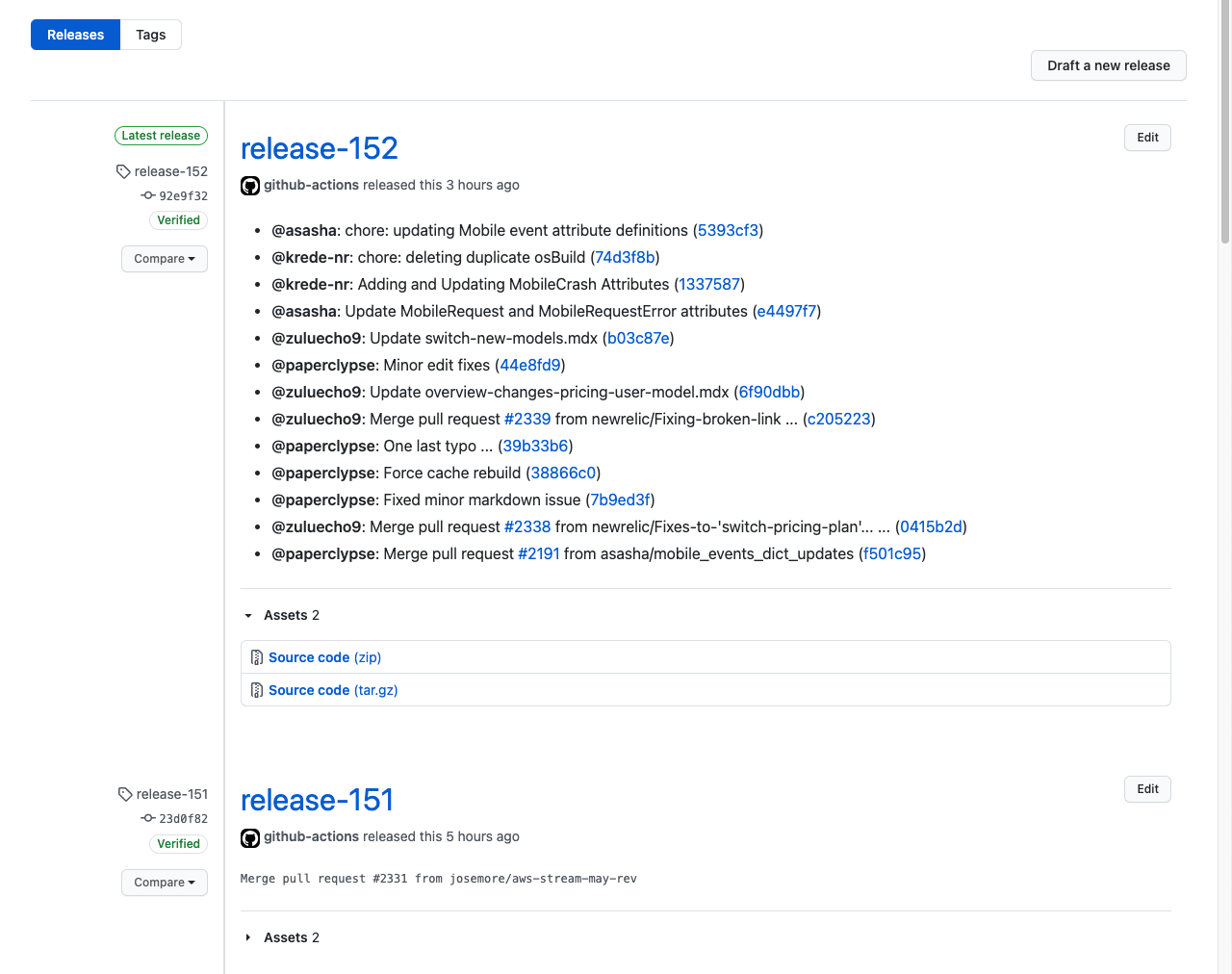This screenshot has width=1232, height=974.
Task: Open pull request #2191
Action: point(539,553)
